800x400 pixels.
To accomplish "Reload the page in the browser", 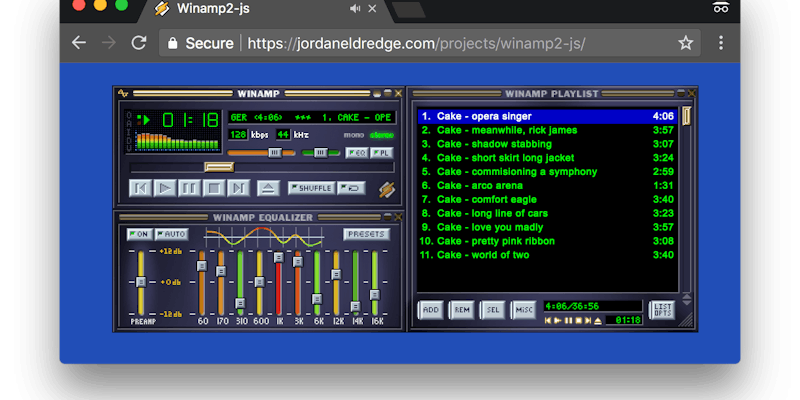I will coord(139,43).
